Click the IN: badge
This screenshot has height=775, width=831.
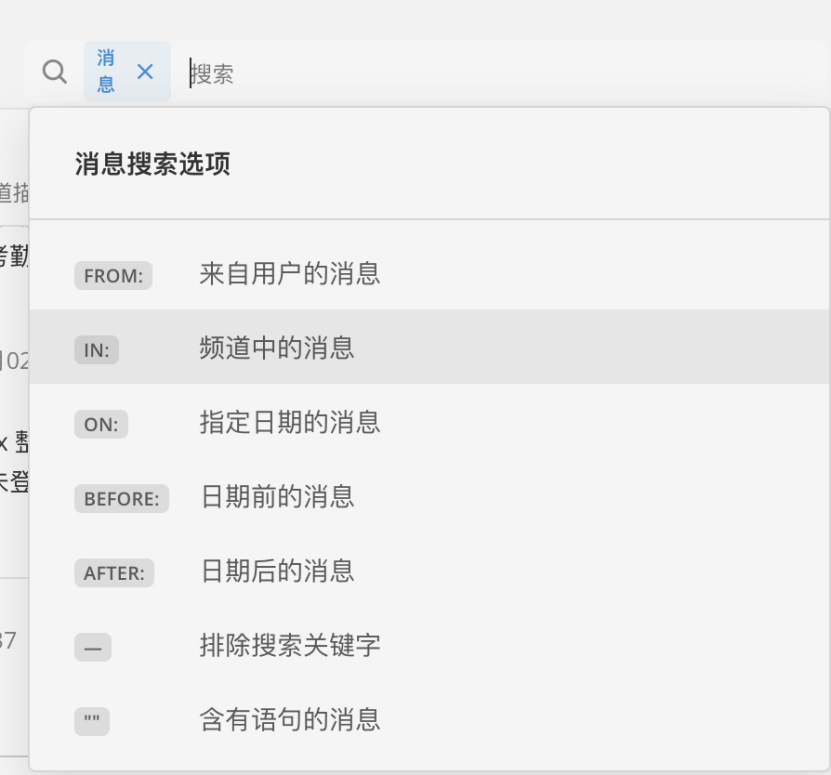point(96,350)
